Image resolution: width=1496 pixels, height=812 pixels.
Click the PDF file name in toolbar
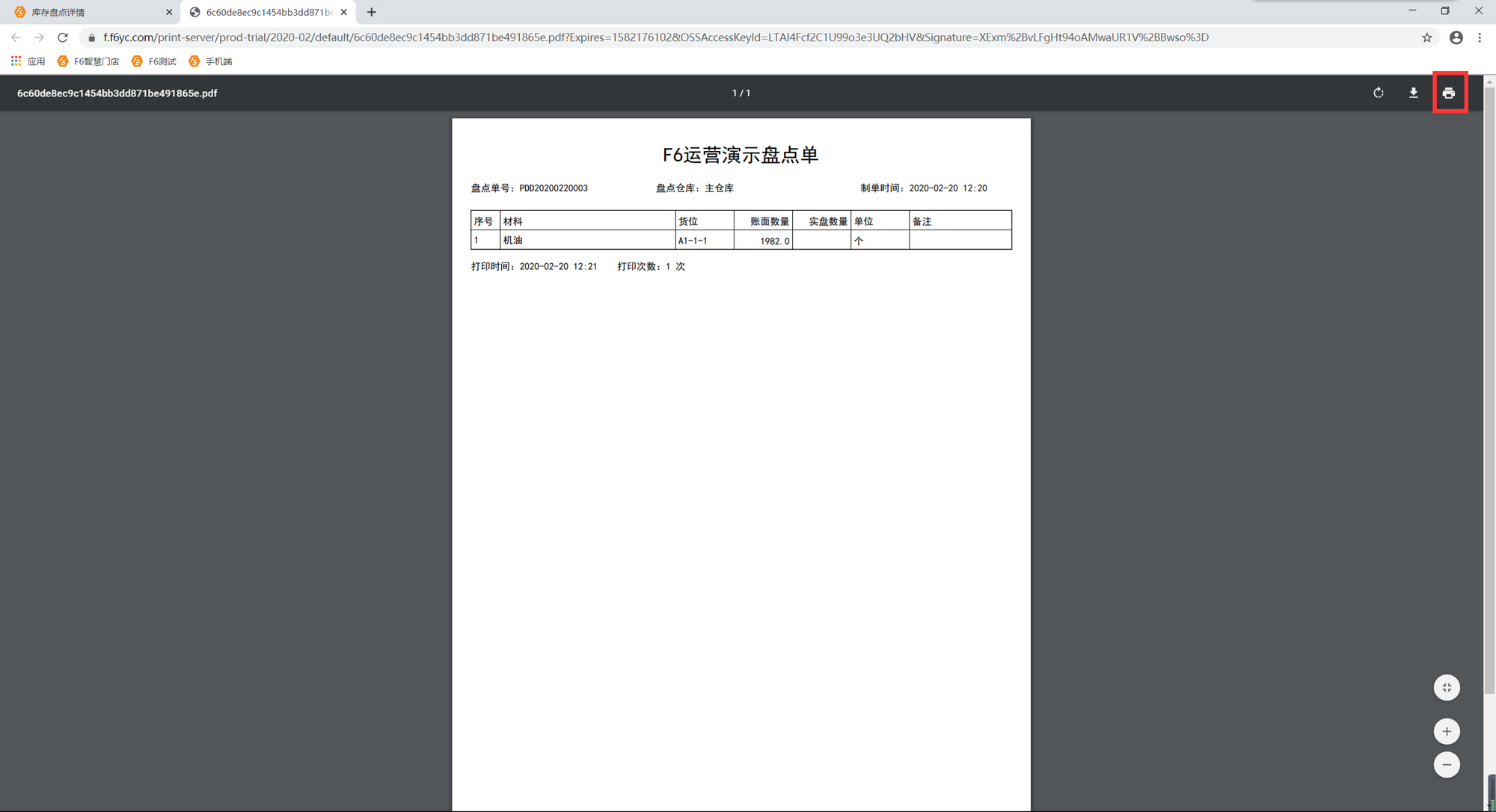[x=117, y=93]
